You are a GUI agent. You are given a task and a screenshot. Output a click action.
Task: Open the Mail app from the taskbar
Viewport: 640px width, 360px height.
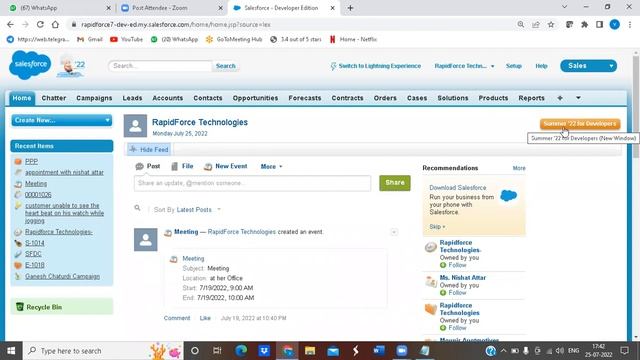(333, 351)
